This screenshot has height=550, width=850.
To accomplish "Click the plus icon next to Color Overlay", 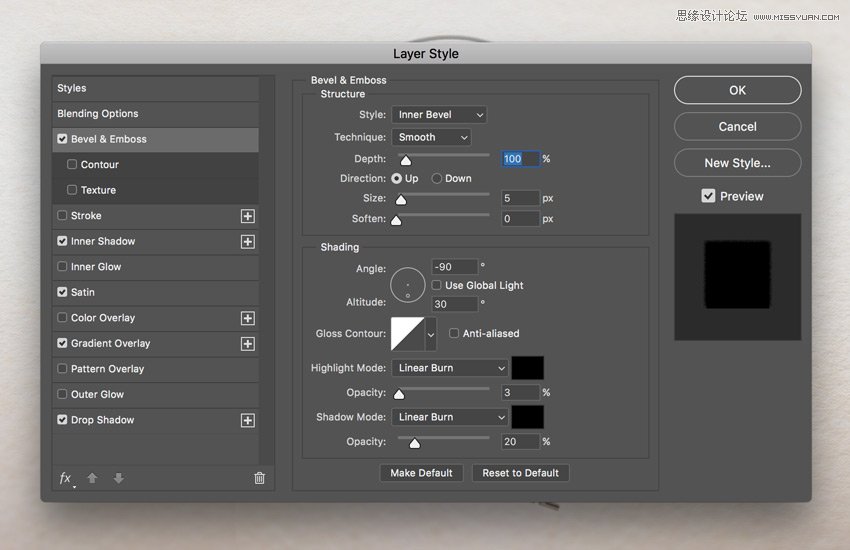I will coord(248,318).
